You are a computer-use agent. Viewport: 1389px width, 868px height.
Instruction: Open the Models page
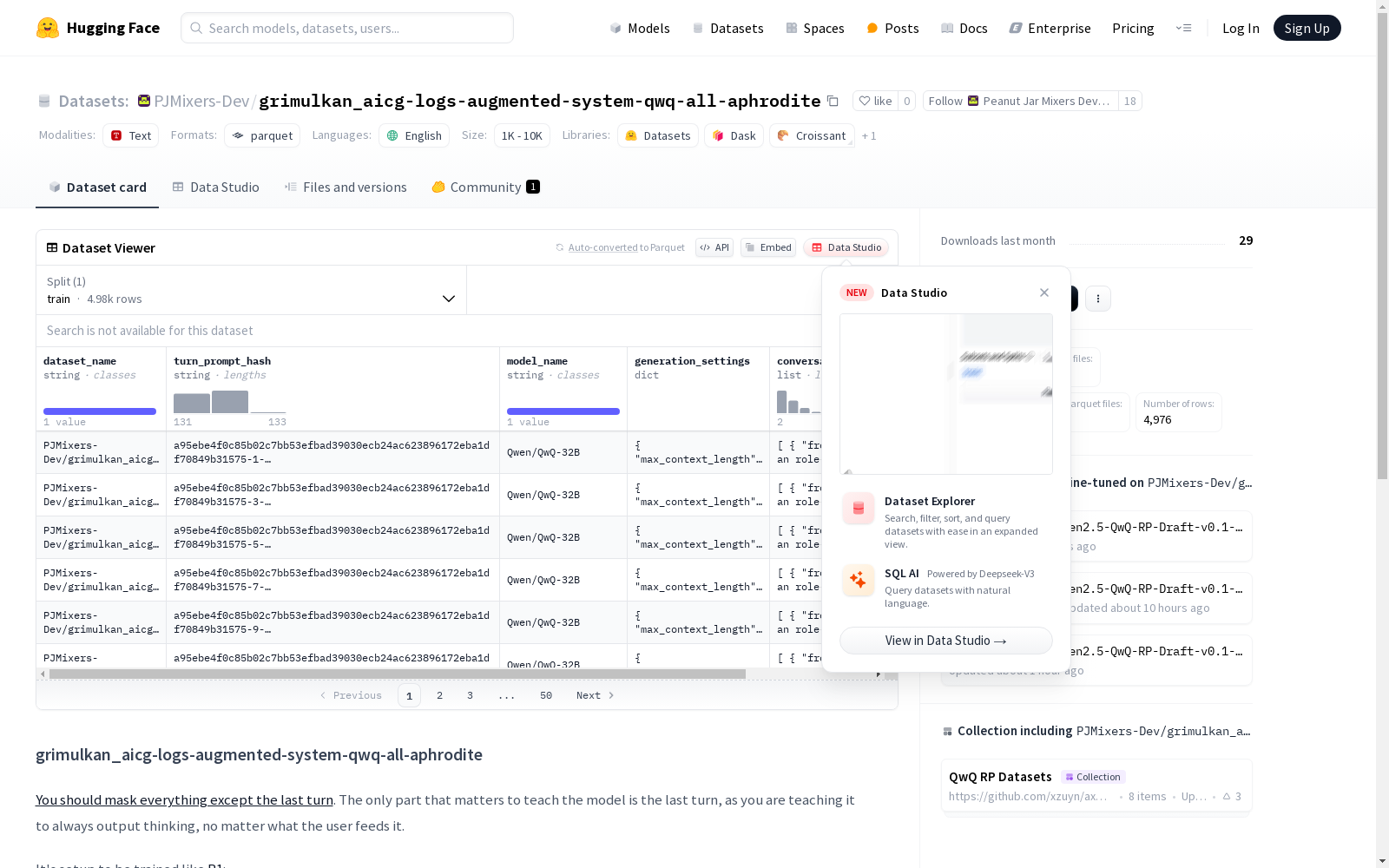click(x=640, y=28)
